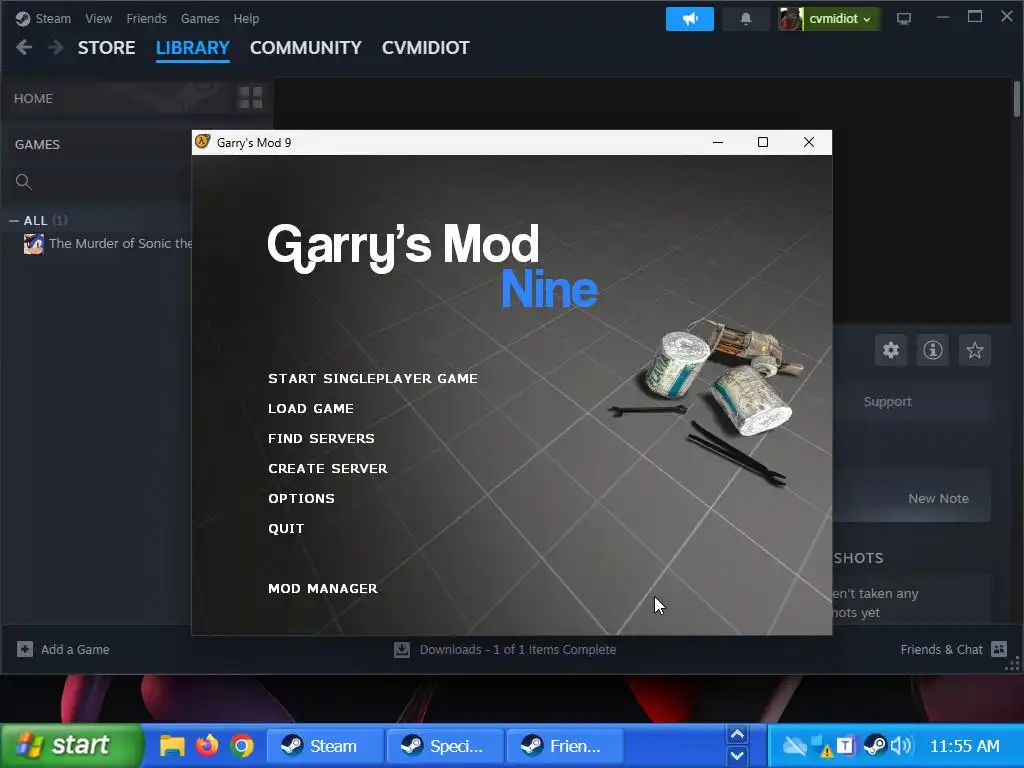Click the Support link in Steam
The width and height of the screenshot is (1024, 768).
[888, 402]
